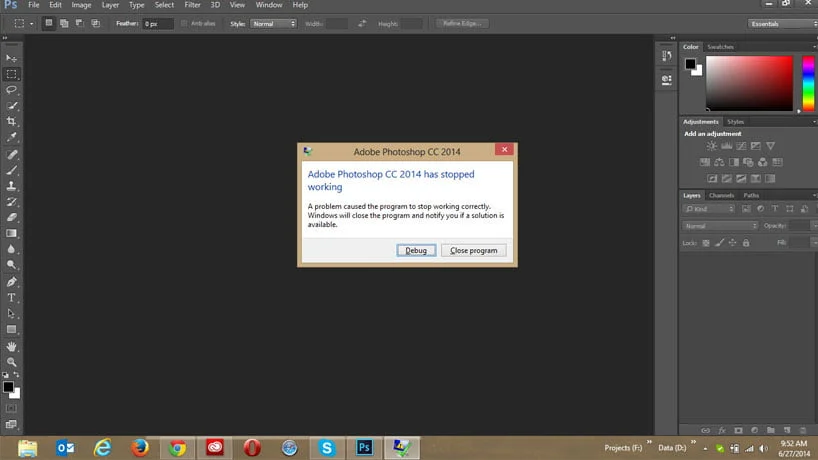Select the Pen tool
The width and height of the screenshot is (818, 460).
pyautogui.click(x=11, y=282)
